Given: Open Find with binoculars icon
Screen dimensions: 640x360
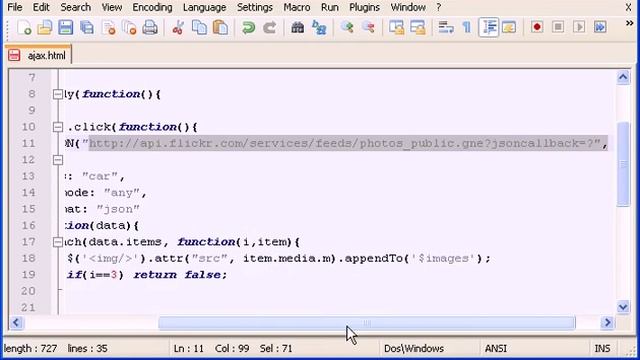Looking at the screenshot, I should (x=298, y=28).
